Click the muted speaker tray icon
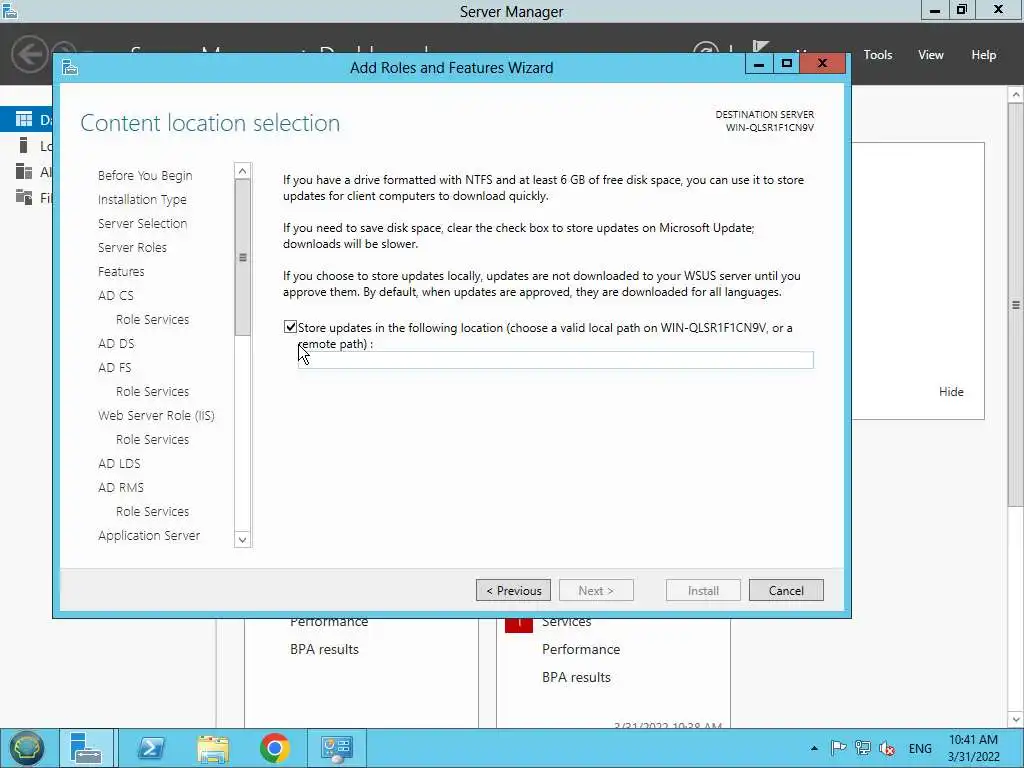 click(887, 748)
